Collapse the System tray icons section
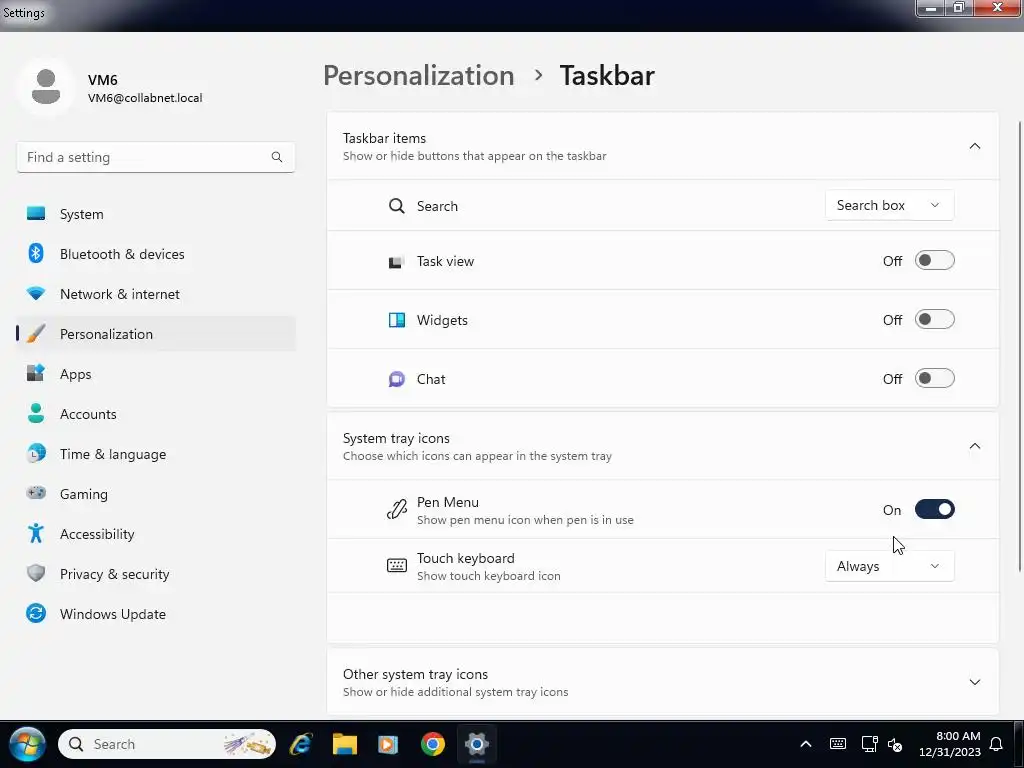1024x768 pixels. 974,446
